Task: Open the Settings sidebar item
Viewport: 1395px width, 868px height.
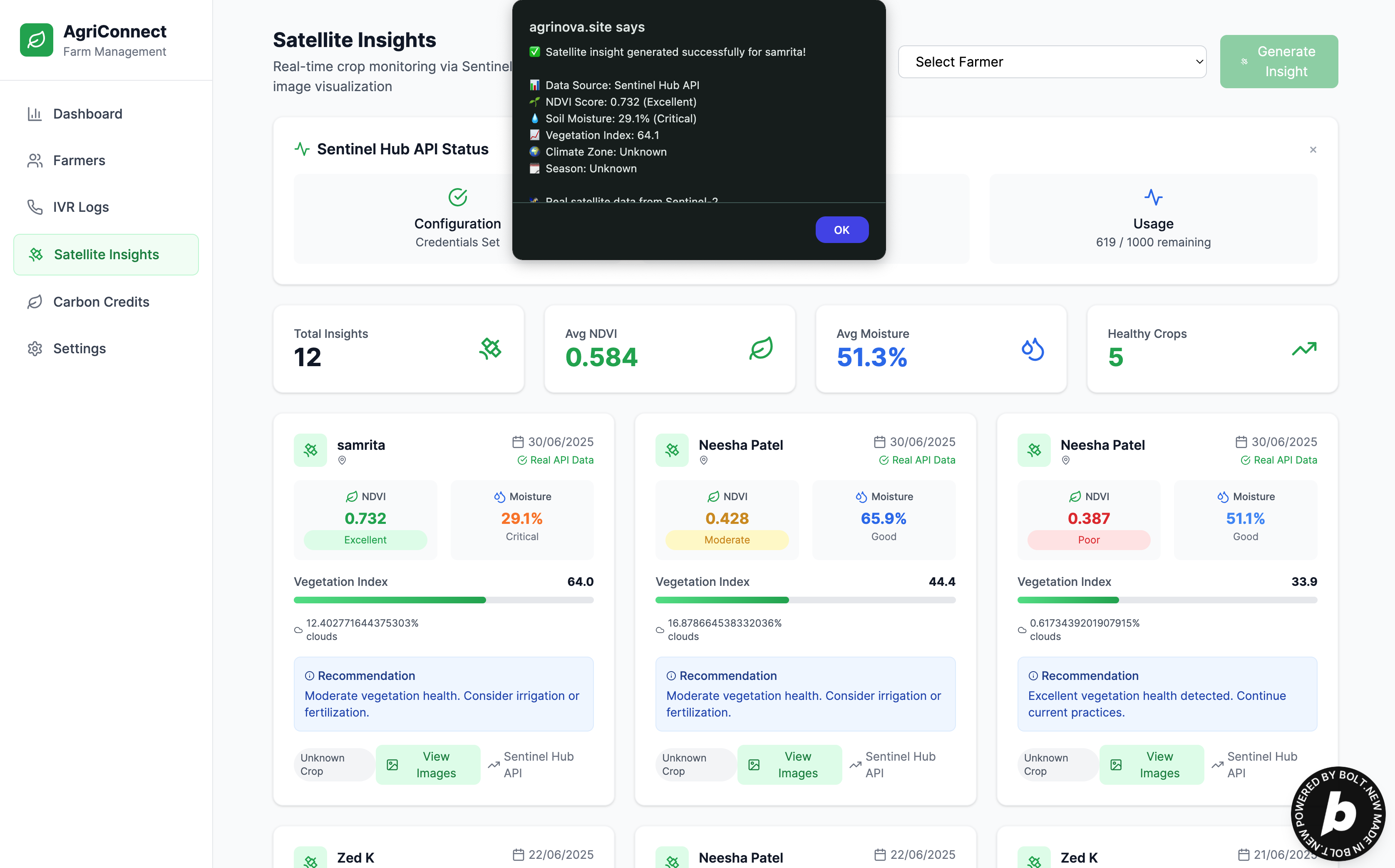Action: (x=79, y=348)
